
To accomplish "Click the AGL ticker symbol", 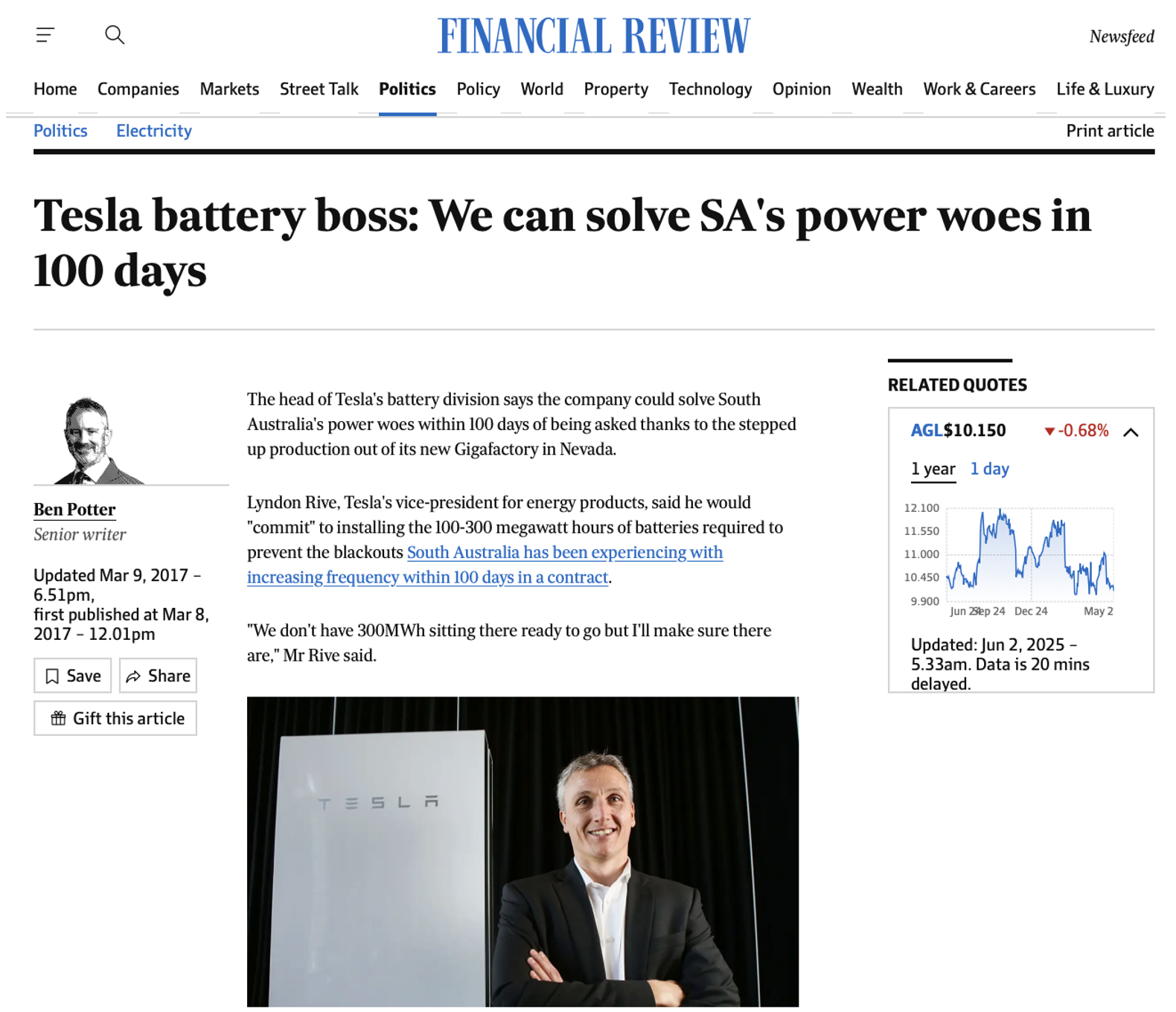I will (927, 431).
